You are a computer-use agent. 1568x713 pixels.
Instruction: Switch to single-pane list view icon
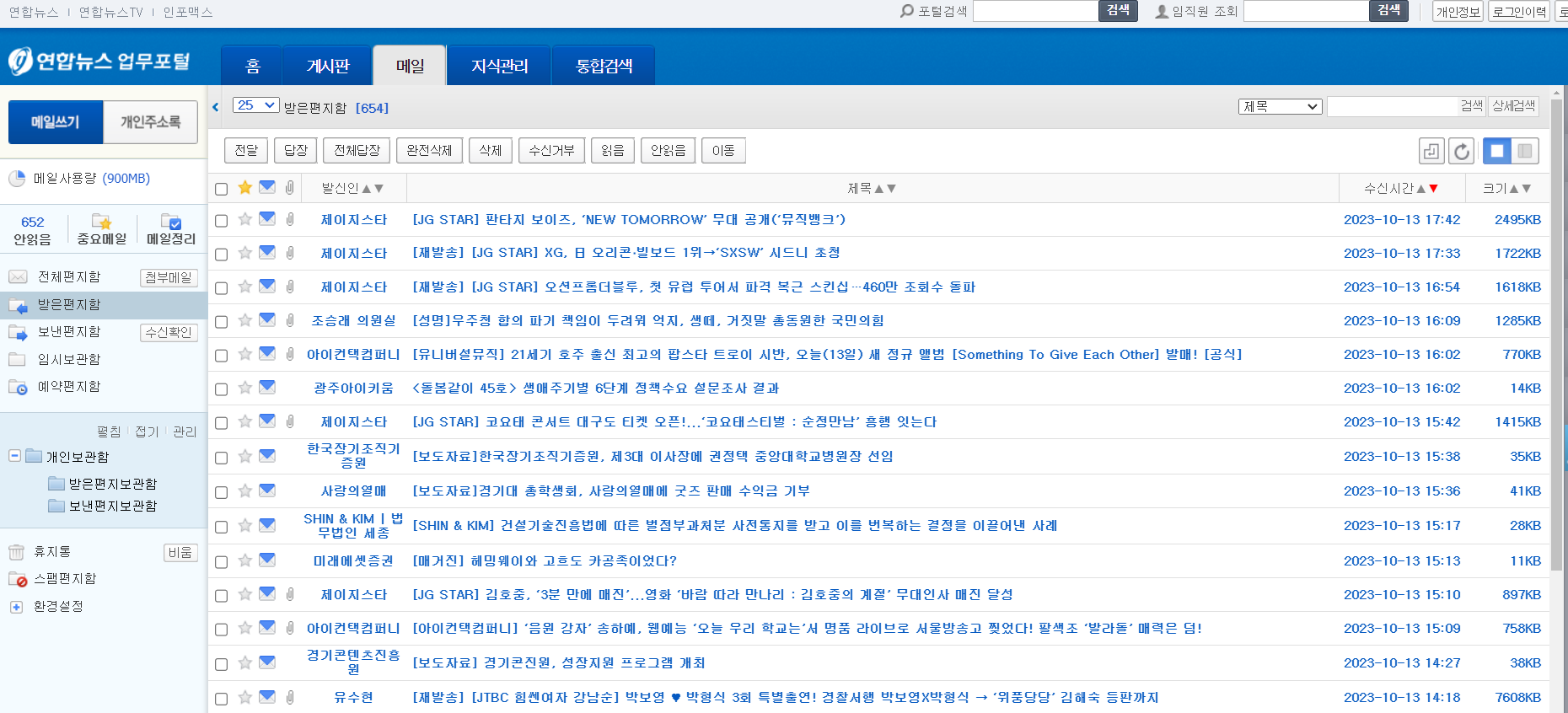coord(1497,151)
